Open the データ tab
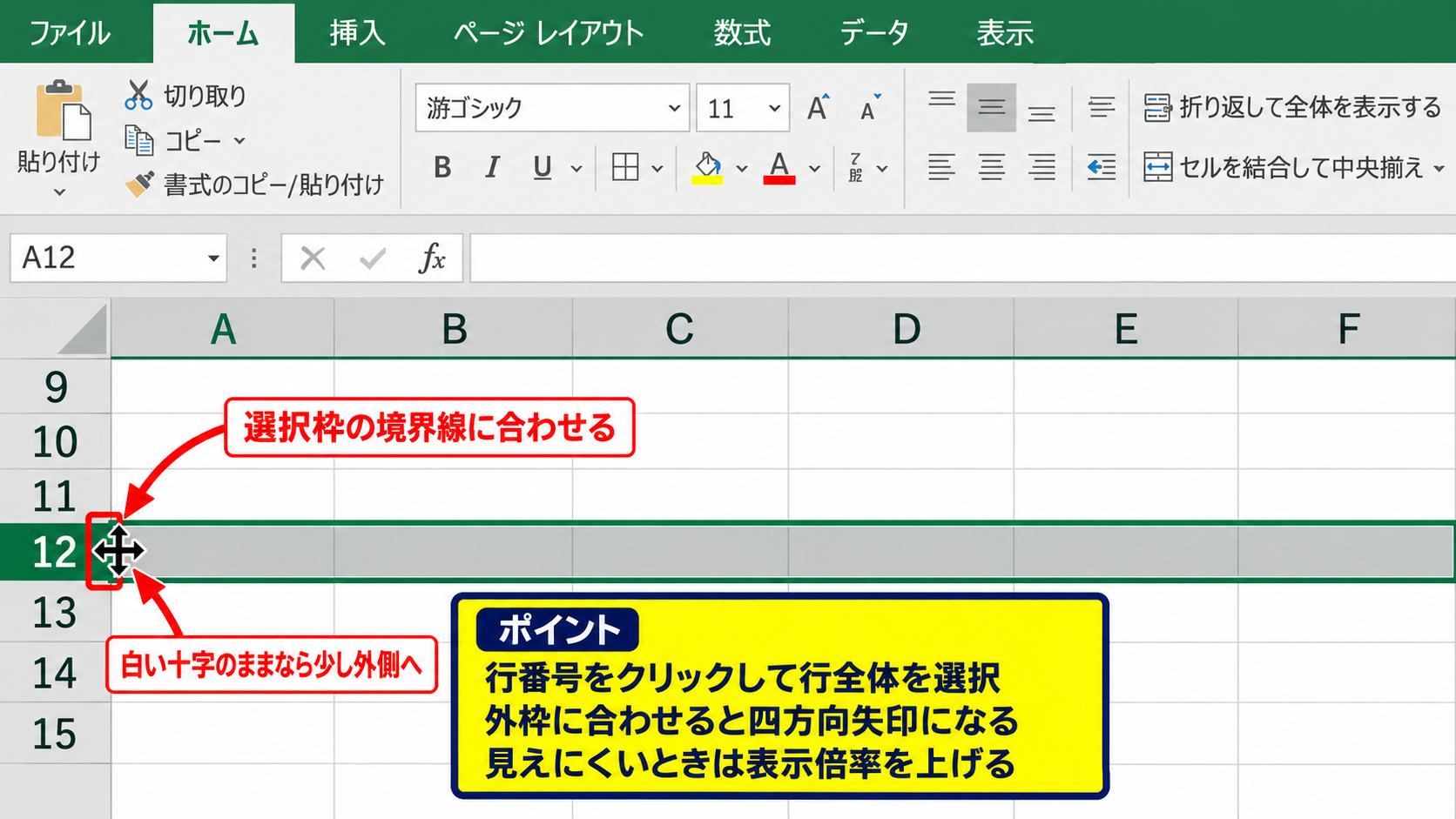 tap(874, 33)
